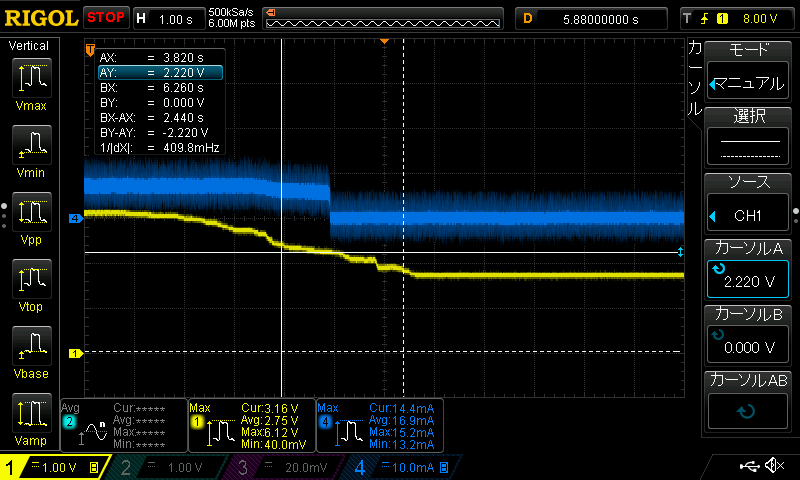Toggle channel 1 at 1.00 V
The image size is (800, 480).
[x=52, y=467]
